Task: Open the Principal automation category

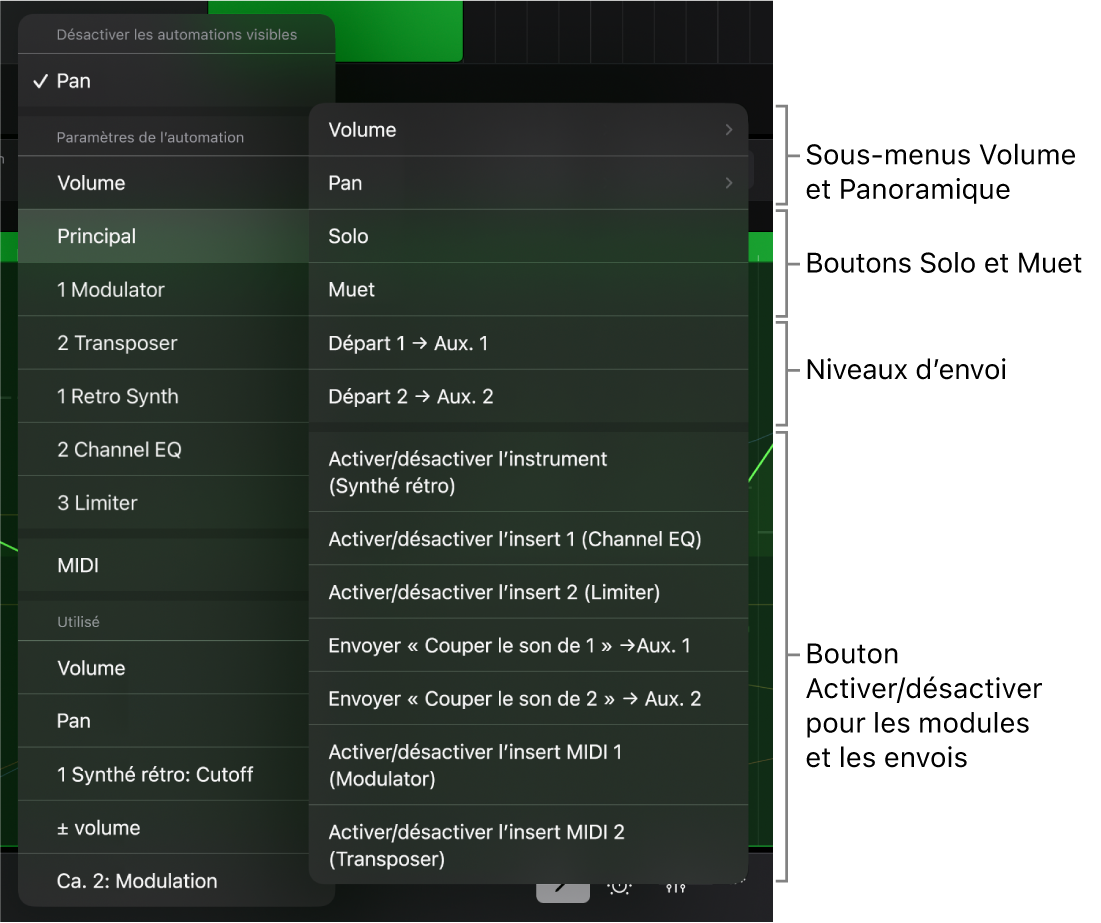Action: pyautogui.click(x=96, y=236)
